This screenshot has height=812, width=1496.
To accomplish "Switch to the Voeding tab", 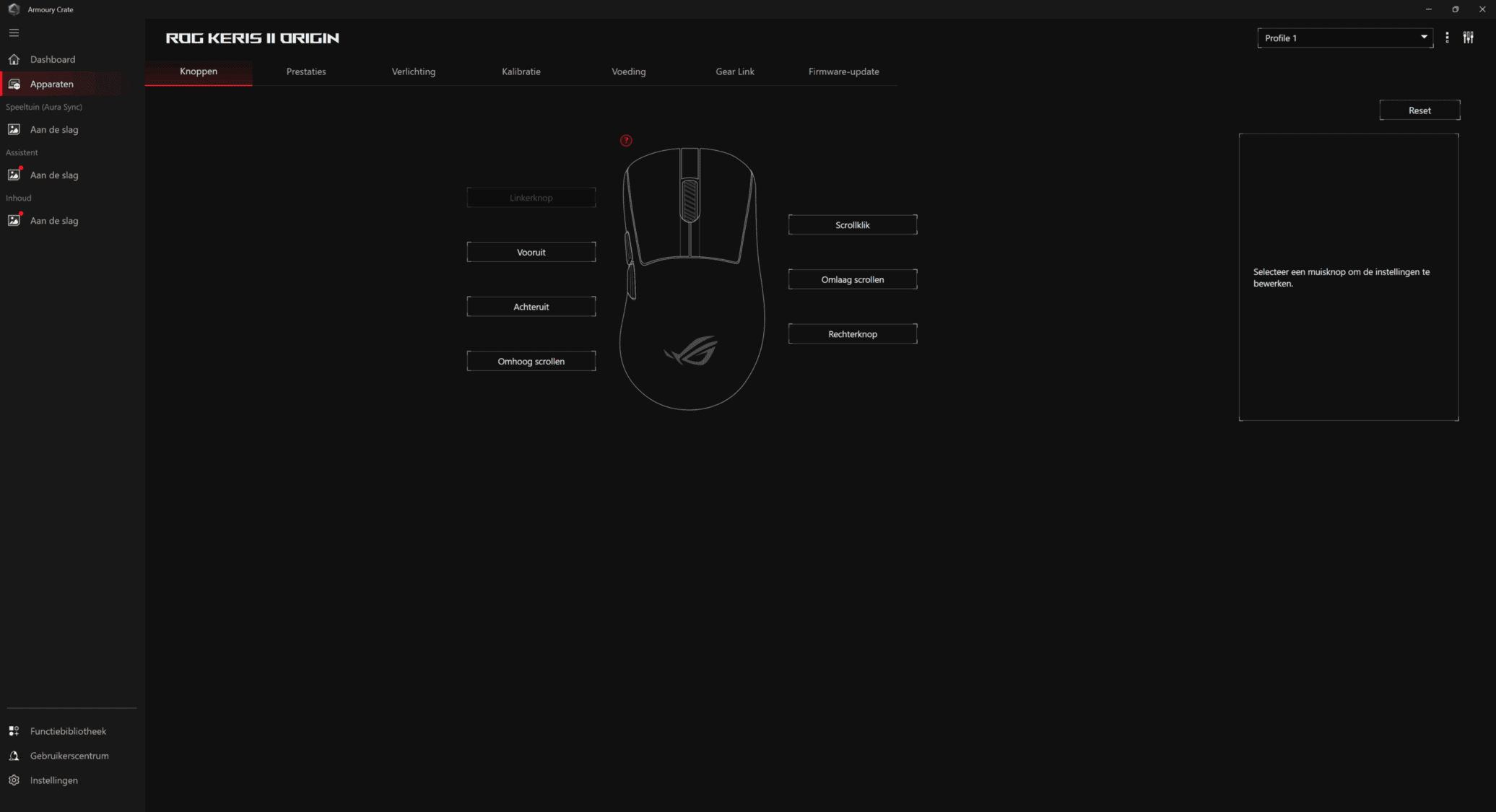I will pyautogui.click(x=629, y=71).
